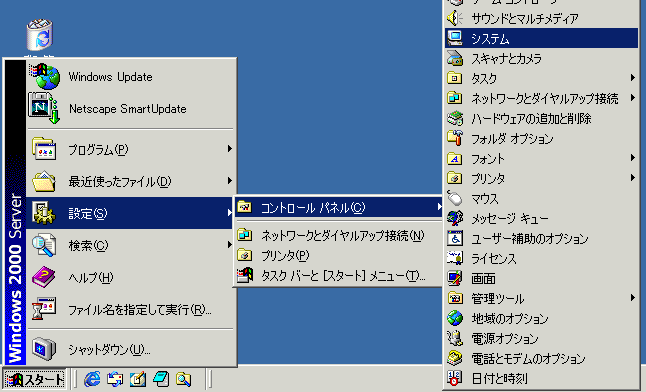Click the スキャナとカメラ label
Screen dimensions: 646x392
click(x=506, y=59)
